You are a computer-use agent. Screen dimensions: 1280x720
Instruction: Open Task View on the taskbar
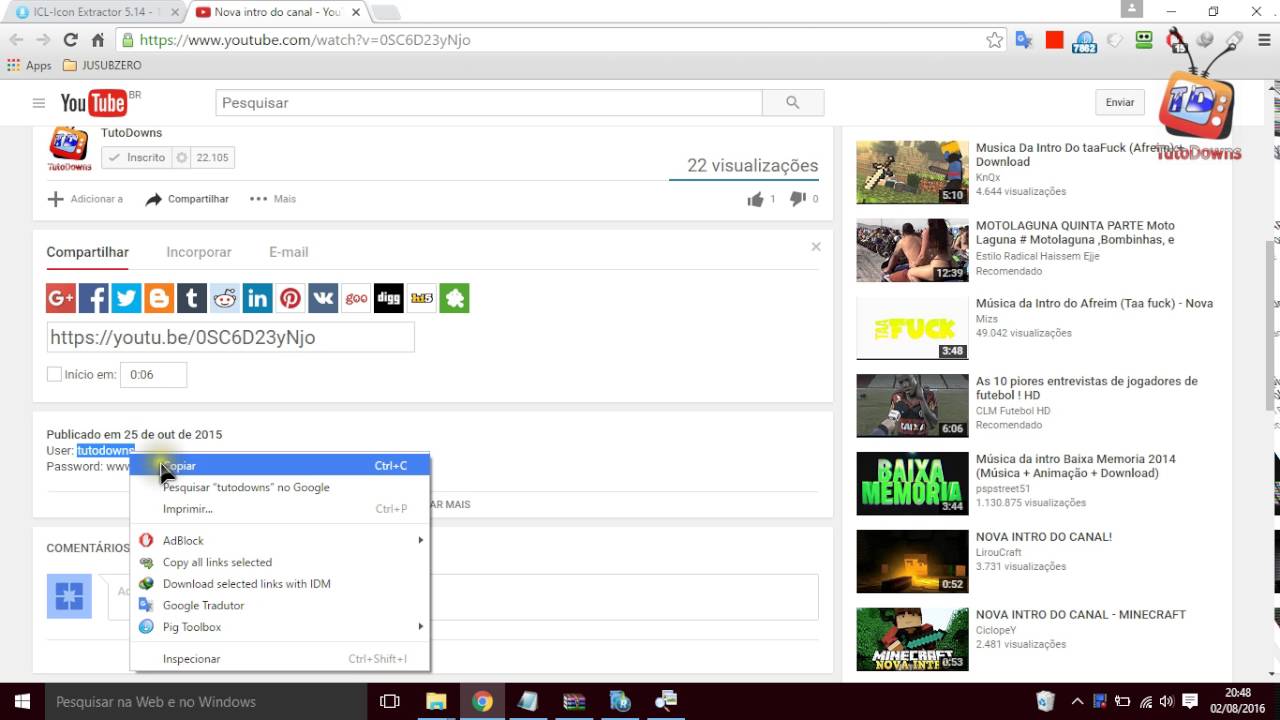(x=390, y=702)
